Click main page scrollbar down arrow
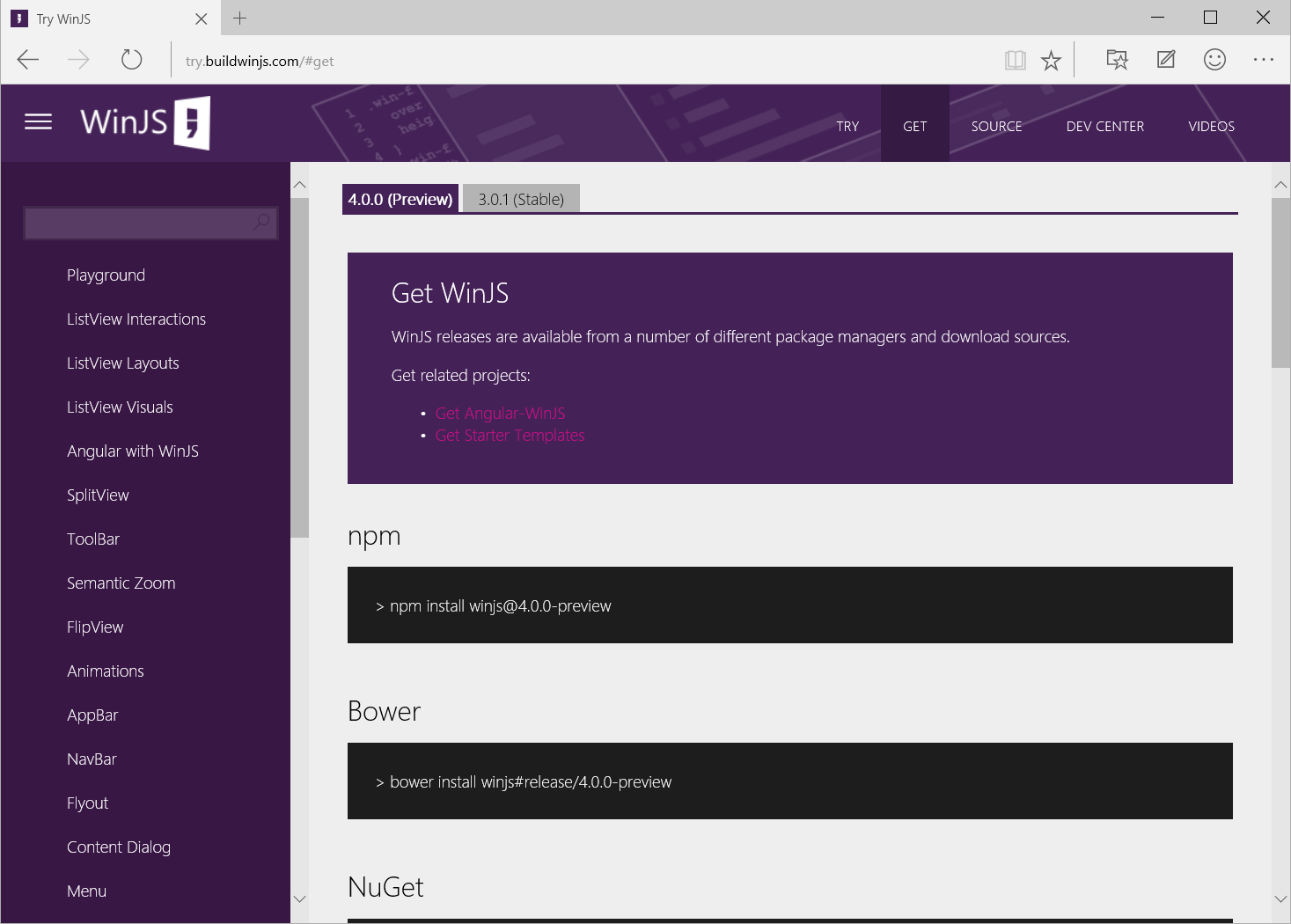This screenshot has width=1291, height=924. [1280, 898]
